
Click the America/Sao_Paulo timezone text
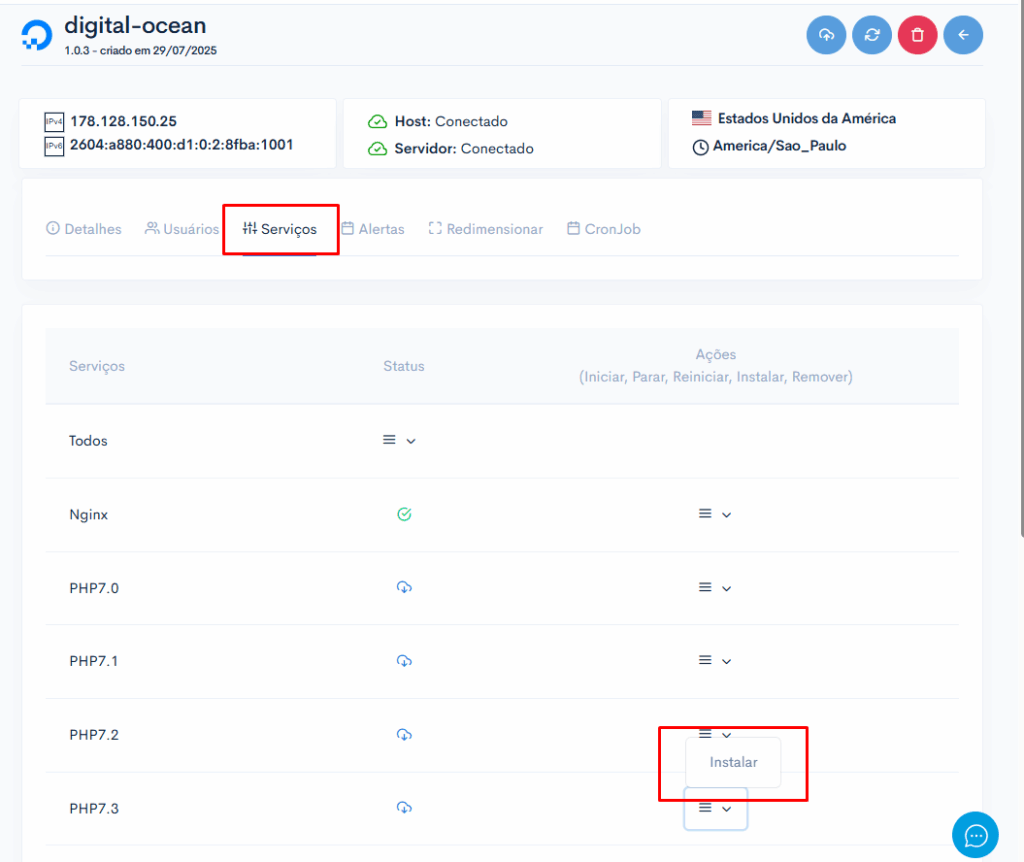[x=780, y=146]
